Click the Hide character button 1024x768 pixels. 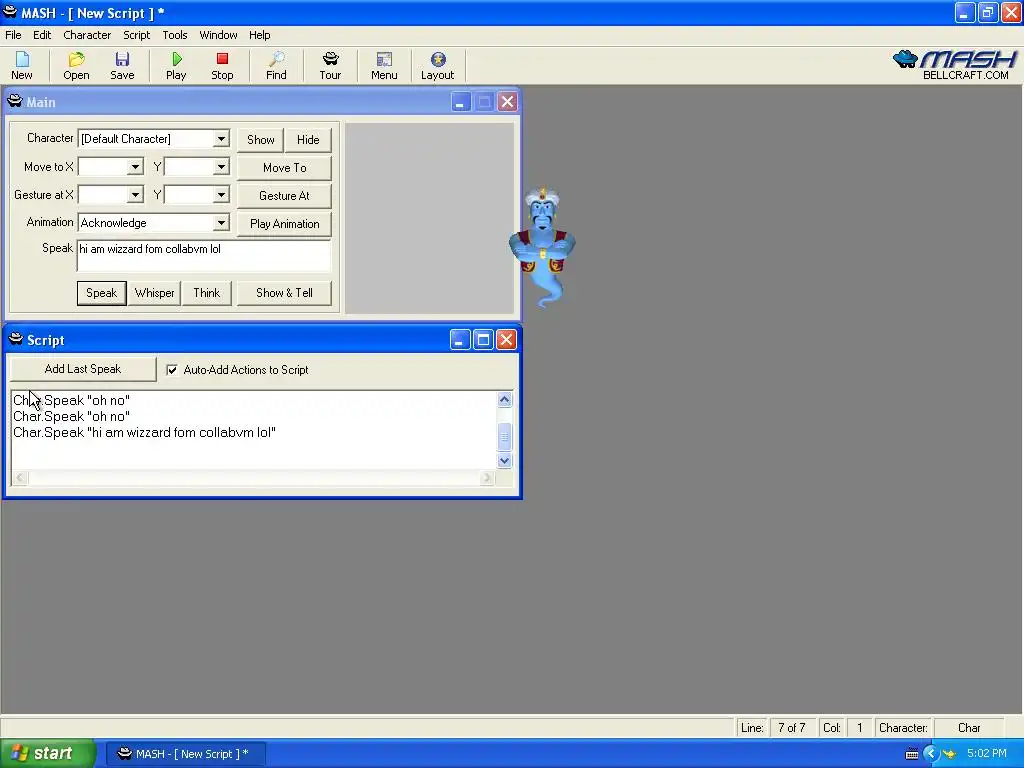308,140
